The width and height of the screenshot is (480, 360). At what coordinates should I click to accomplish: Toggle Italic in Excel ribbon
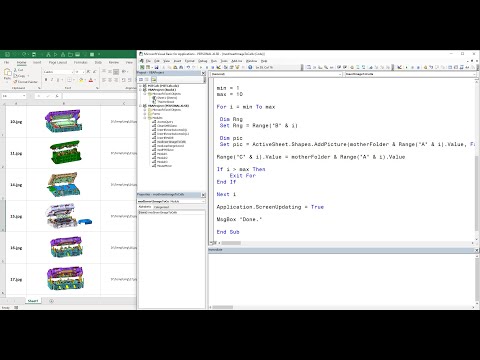[x=52, y=80]
